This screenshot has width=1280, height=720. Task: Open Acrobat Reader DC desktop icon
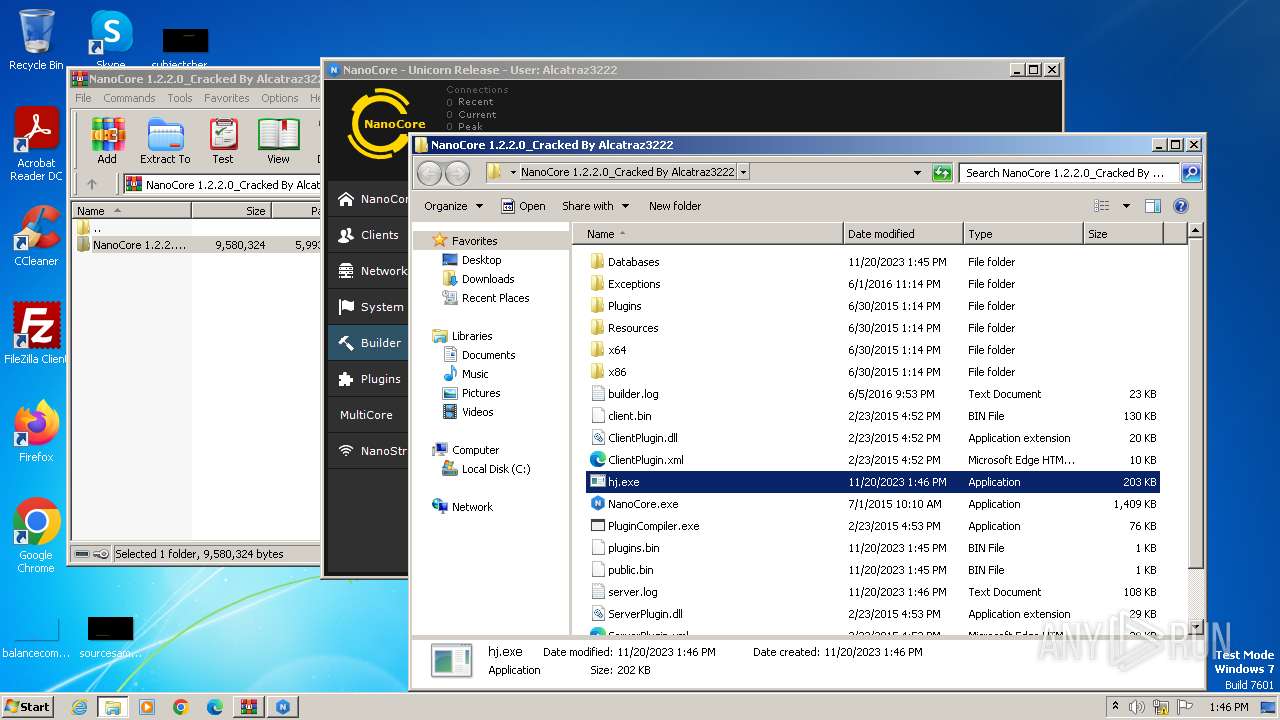tap(36, 145)
